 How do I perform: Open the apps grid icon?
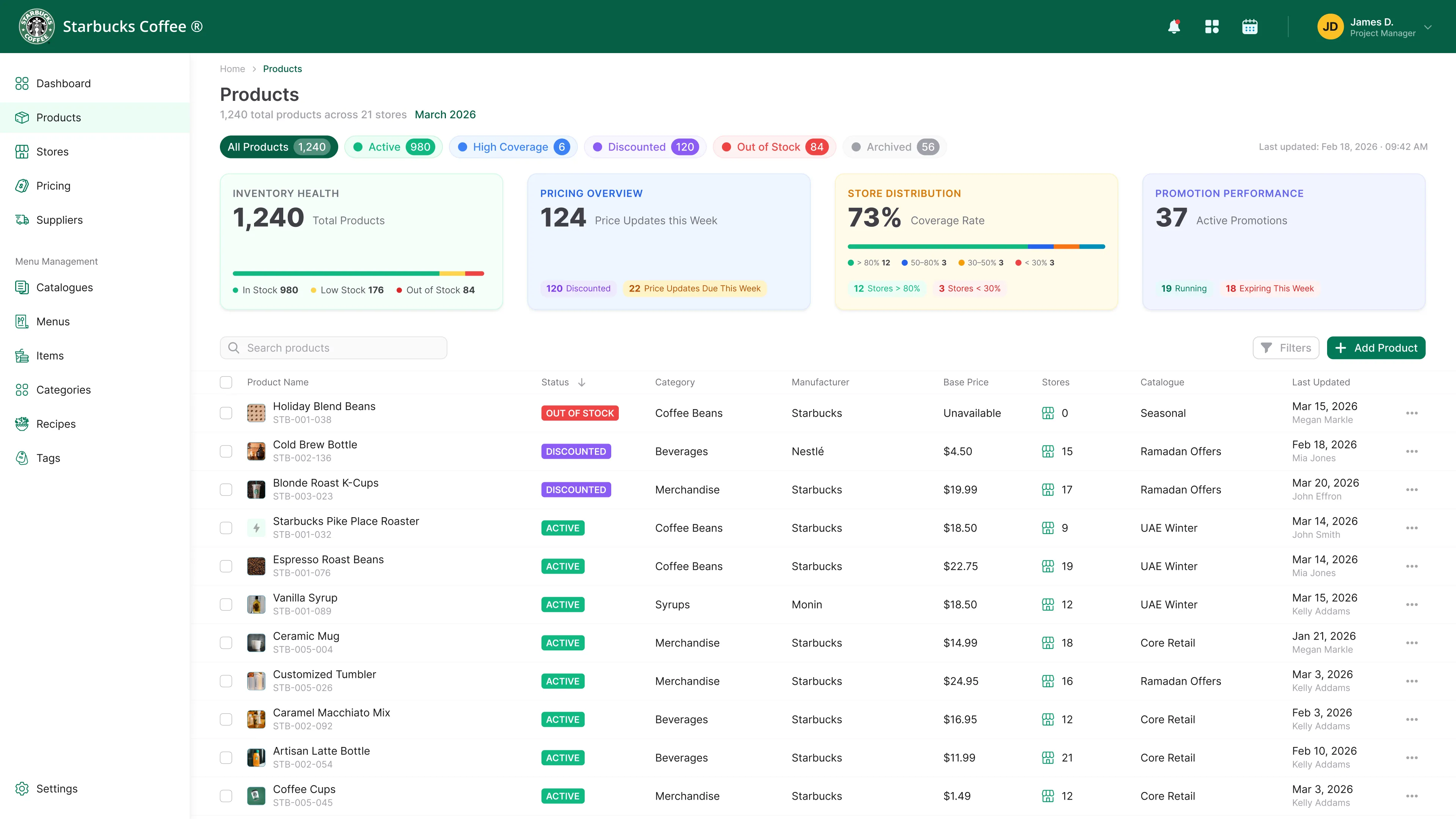coord(1212,27)
